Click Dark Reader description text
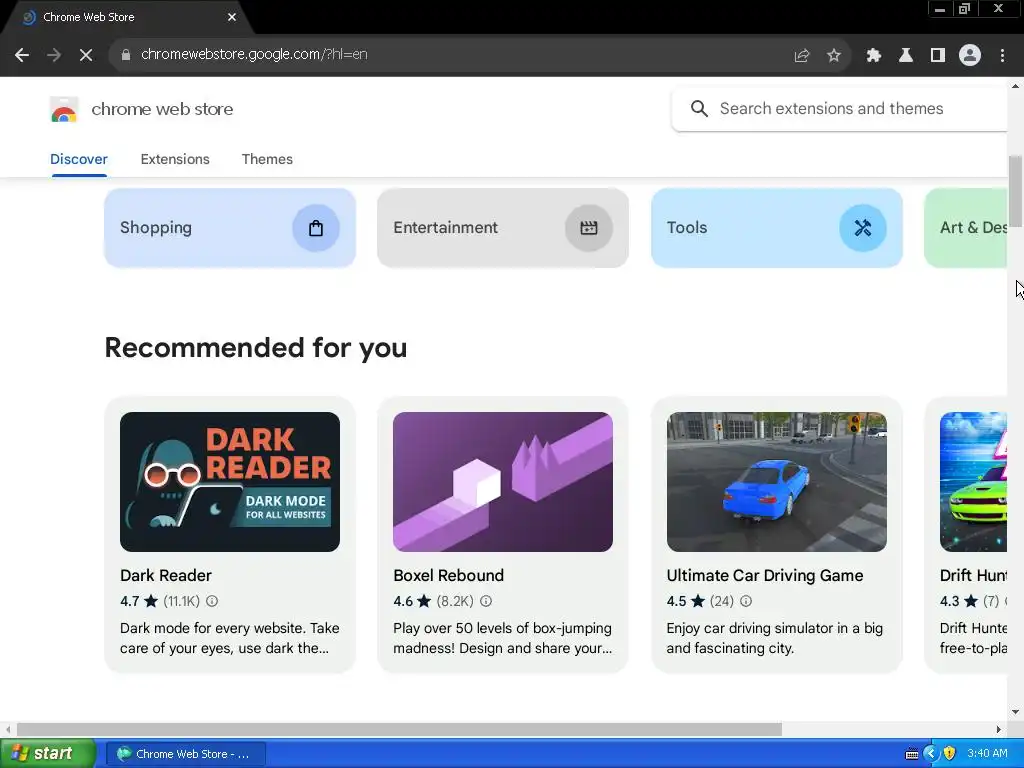 (x=230, y=638)
